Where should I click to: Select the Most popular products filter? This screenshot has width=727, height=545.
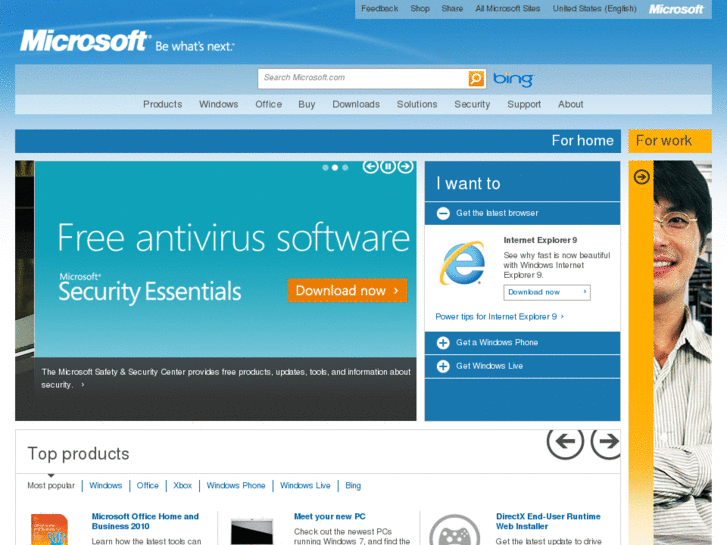(x=51, y=486)
